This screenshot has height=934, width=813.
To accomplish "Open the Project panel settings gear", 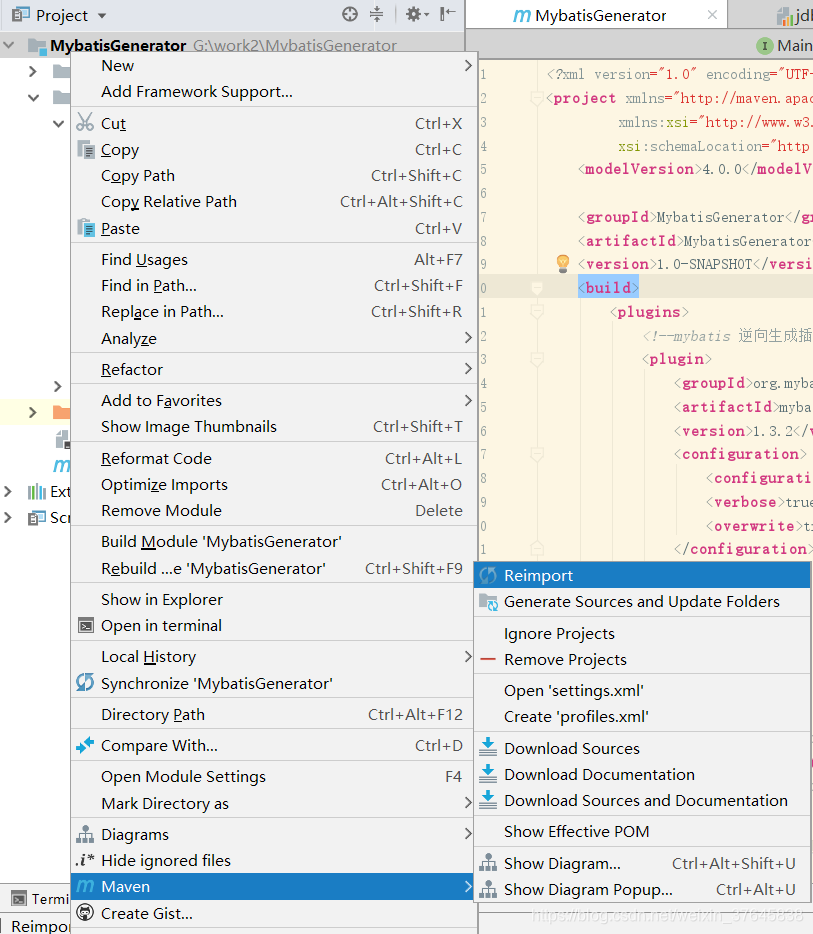I will pyautogui.click(x=416, y=14).
